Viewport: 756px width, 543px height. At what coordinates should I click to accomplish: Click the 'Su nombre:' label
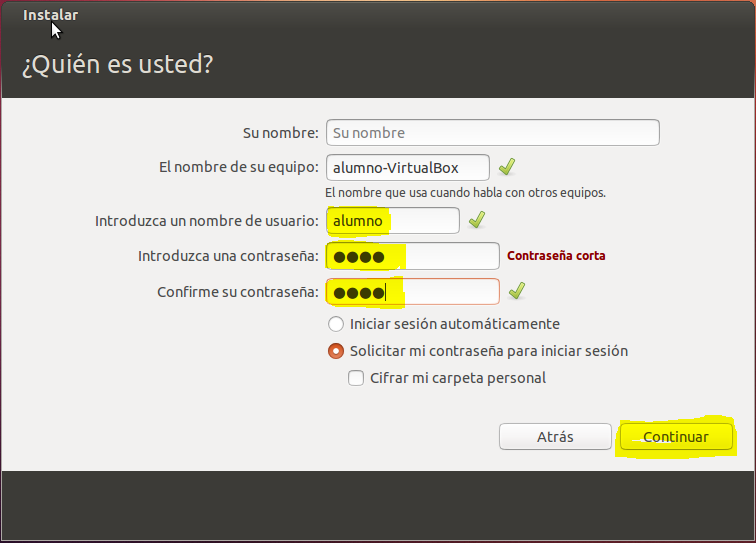point(281,133)
